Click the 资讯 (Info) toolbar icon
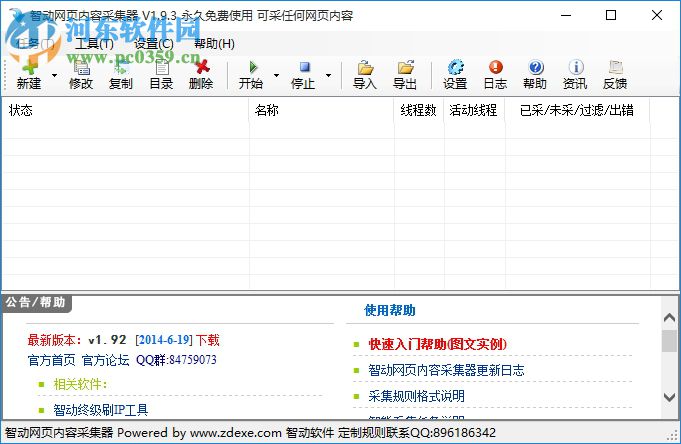This screenshot has height=444, width=681. tap(575, 75)
